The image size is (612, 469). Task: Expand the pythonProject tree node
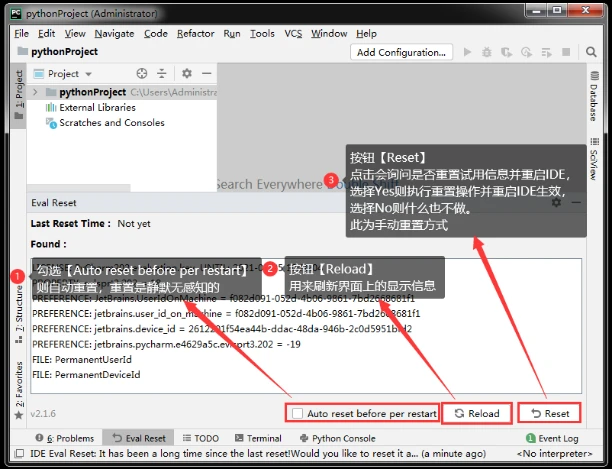pyautogui.click(x=36, y=92)
